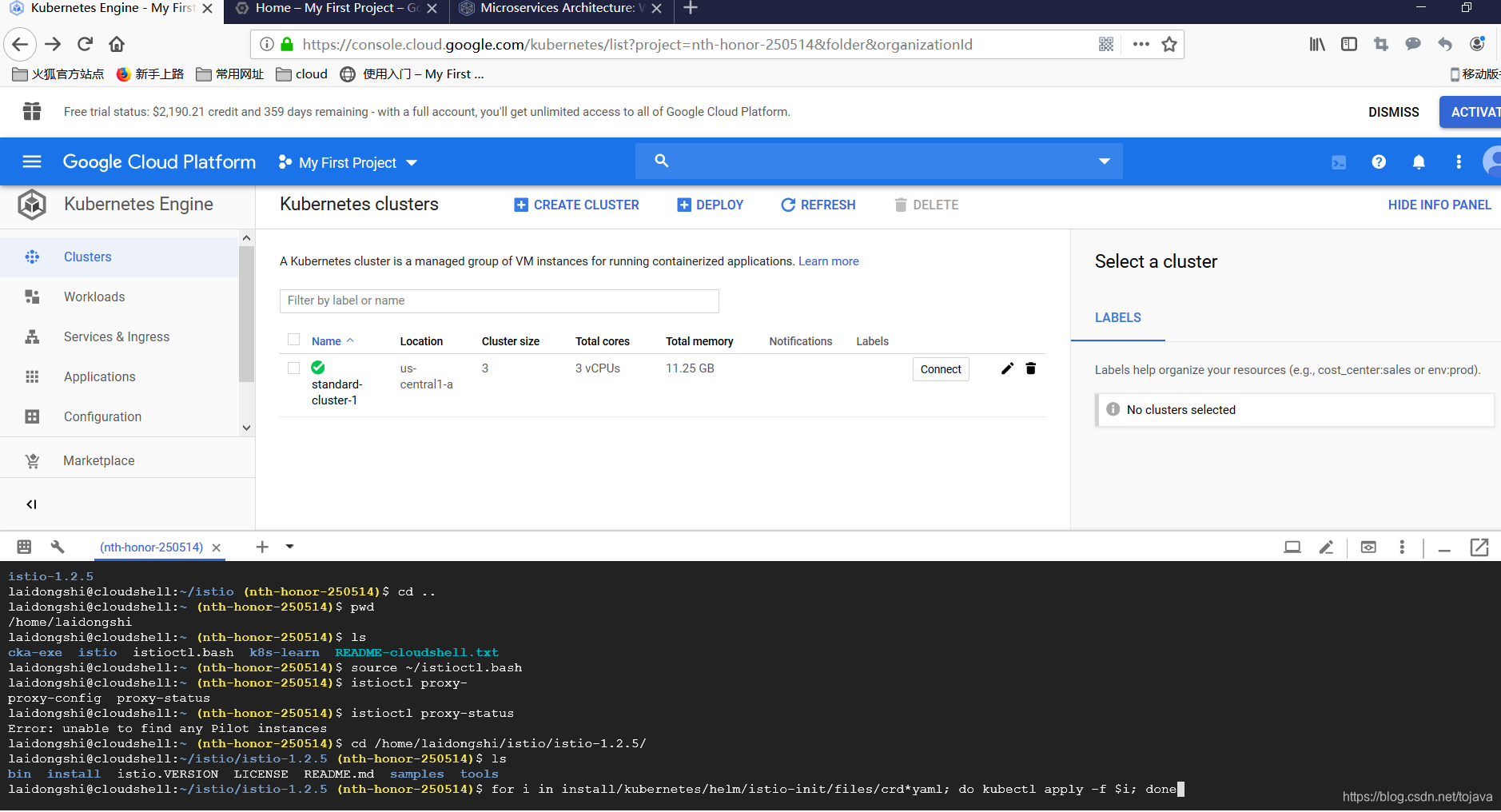Viewport: 1501px width, 812px height.
Task: Connect to standard-cluster-1
Action: tap(941, 369)
